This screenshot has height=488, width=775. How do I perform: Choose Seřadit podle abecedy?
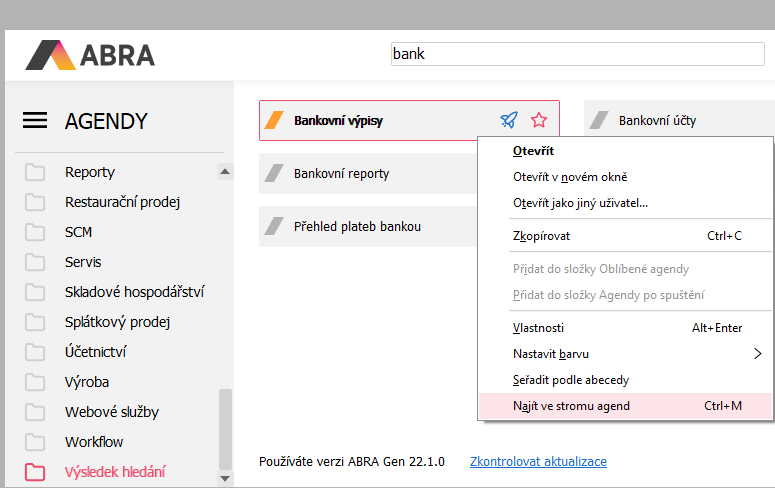(x=625, y=380)
